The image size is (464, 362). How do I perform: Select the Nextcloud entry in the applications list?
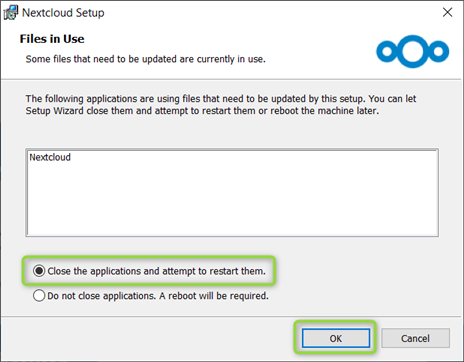click(x=50, y=157)
